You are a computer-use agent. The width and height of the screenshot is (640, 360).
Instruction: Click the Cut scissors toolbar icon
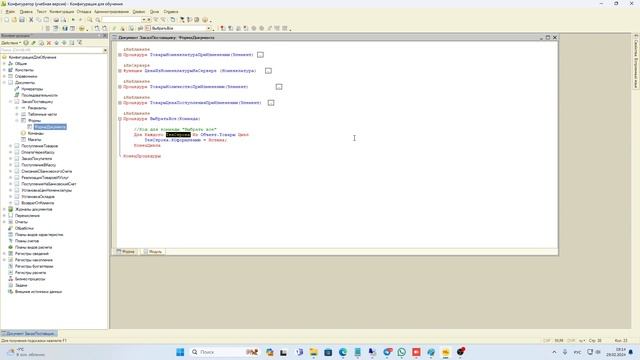pos(31,20)
